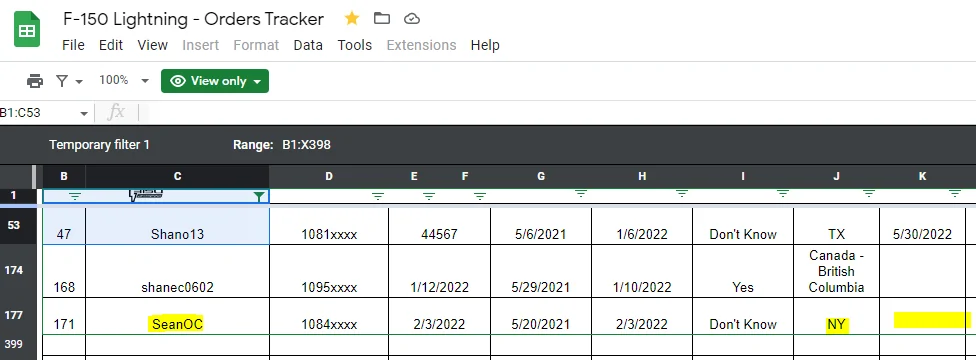Viewport: 976px width, 360px height.
Task: Select cell containing 168
Action: 64,271
